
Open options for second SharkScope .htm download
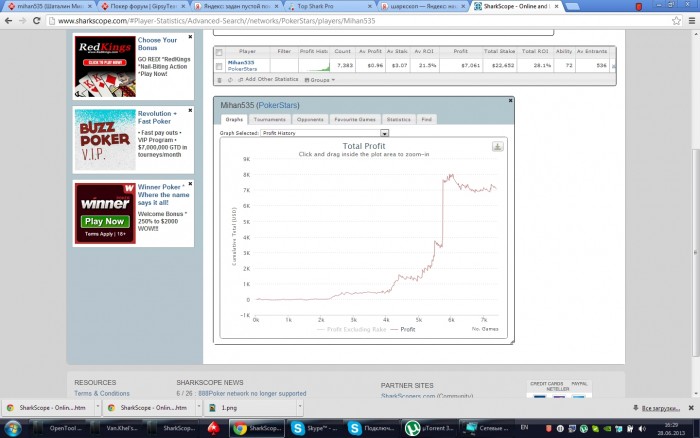[x=199, y=407]
